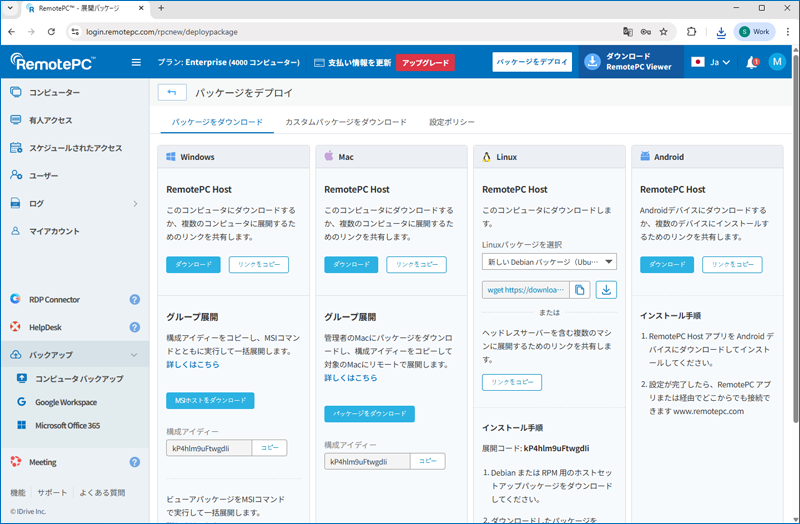Open browser downloads icon
This screenshot has height=524, width=800.
(x=721, y=32)
